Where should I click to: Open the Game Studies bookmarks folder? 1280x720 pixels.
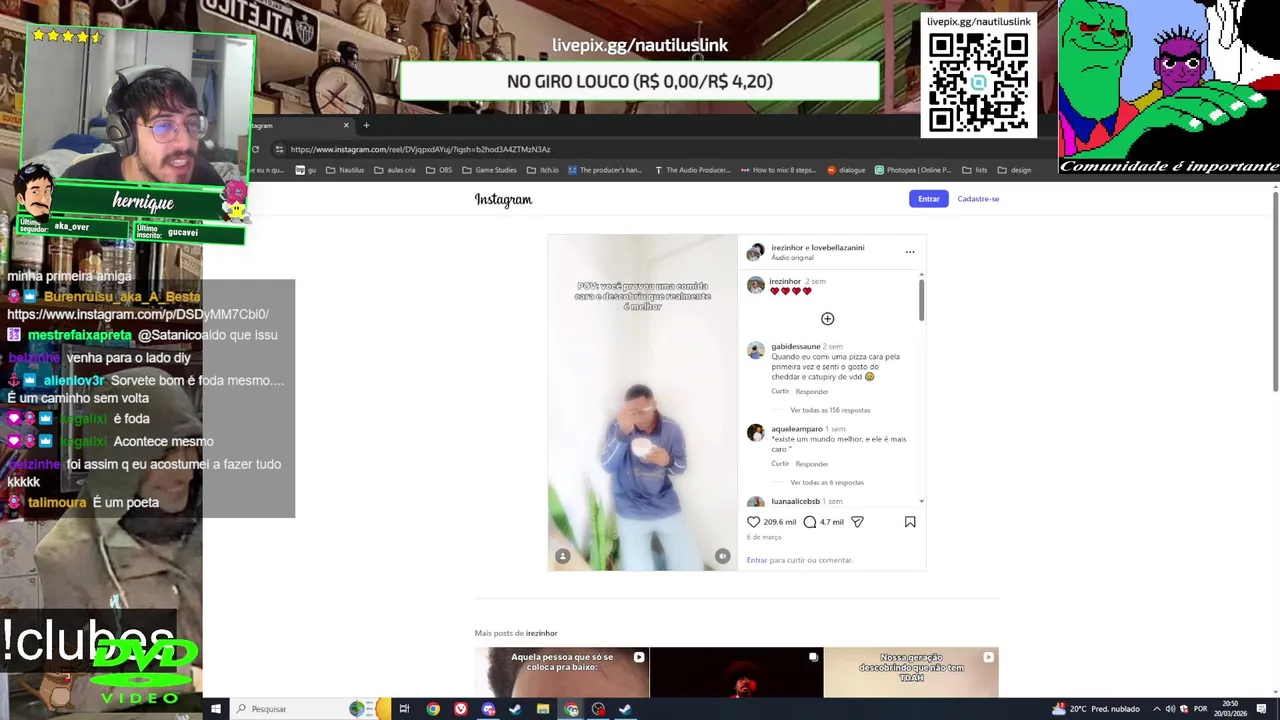[490, 170]
